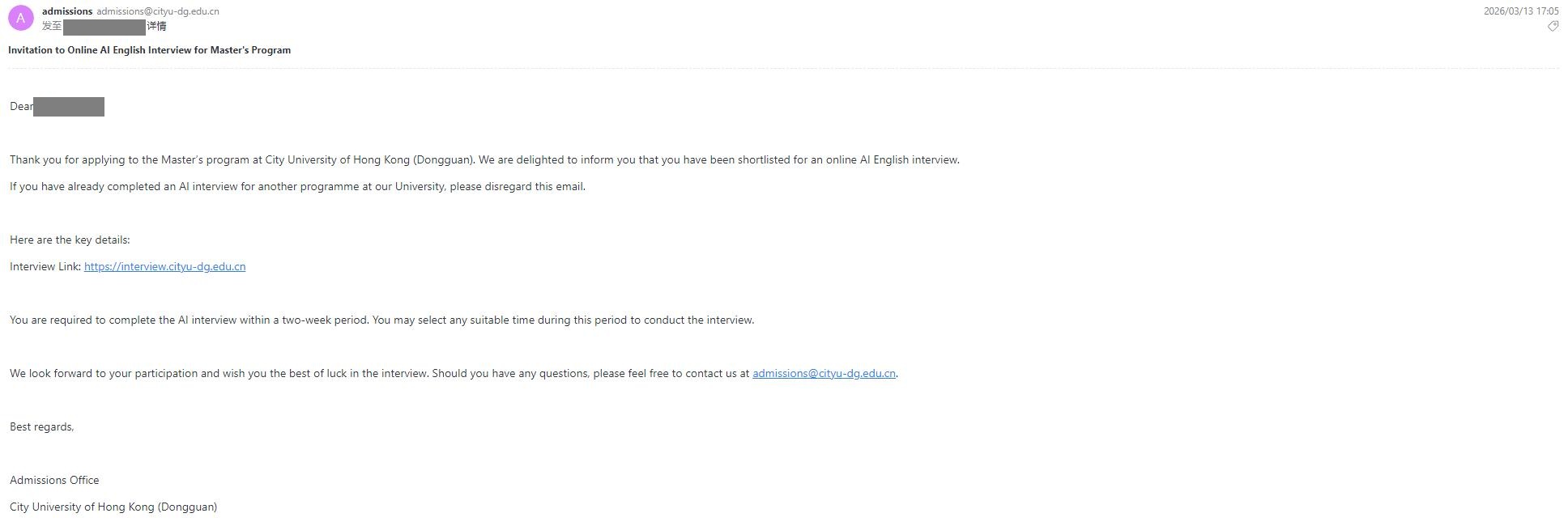
Task: Click the 'Thank you for applying' paragraph
Action: point(484,159)
